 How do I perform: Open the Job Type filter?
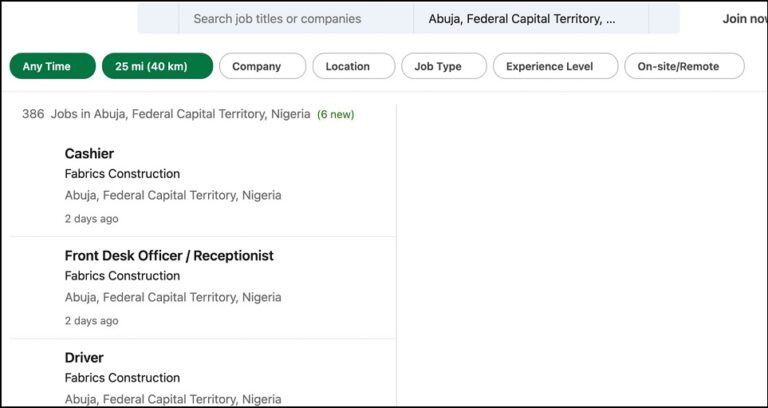click(438, 66)
